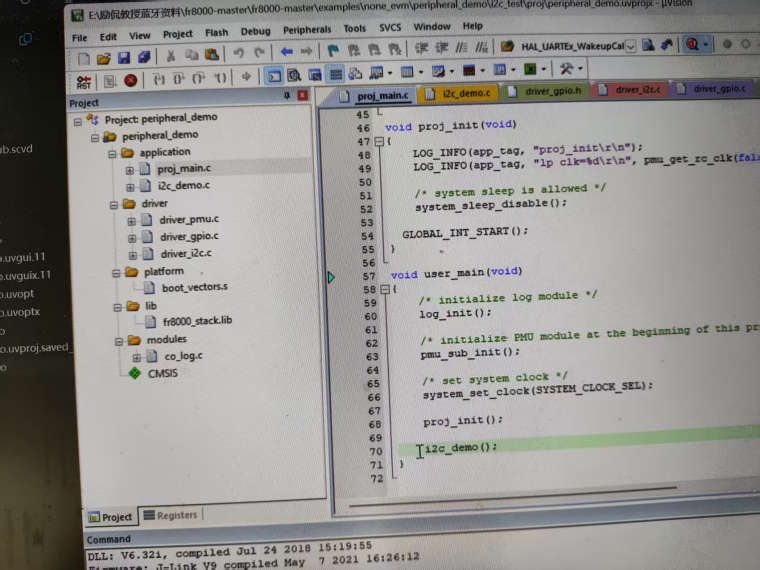Select fr8000_stack.lib in the project tree
The height and width of the screenshot is (570, 760).
(197, 321)
